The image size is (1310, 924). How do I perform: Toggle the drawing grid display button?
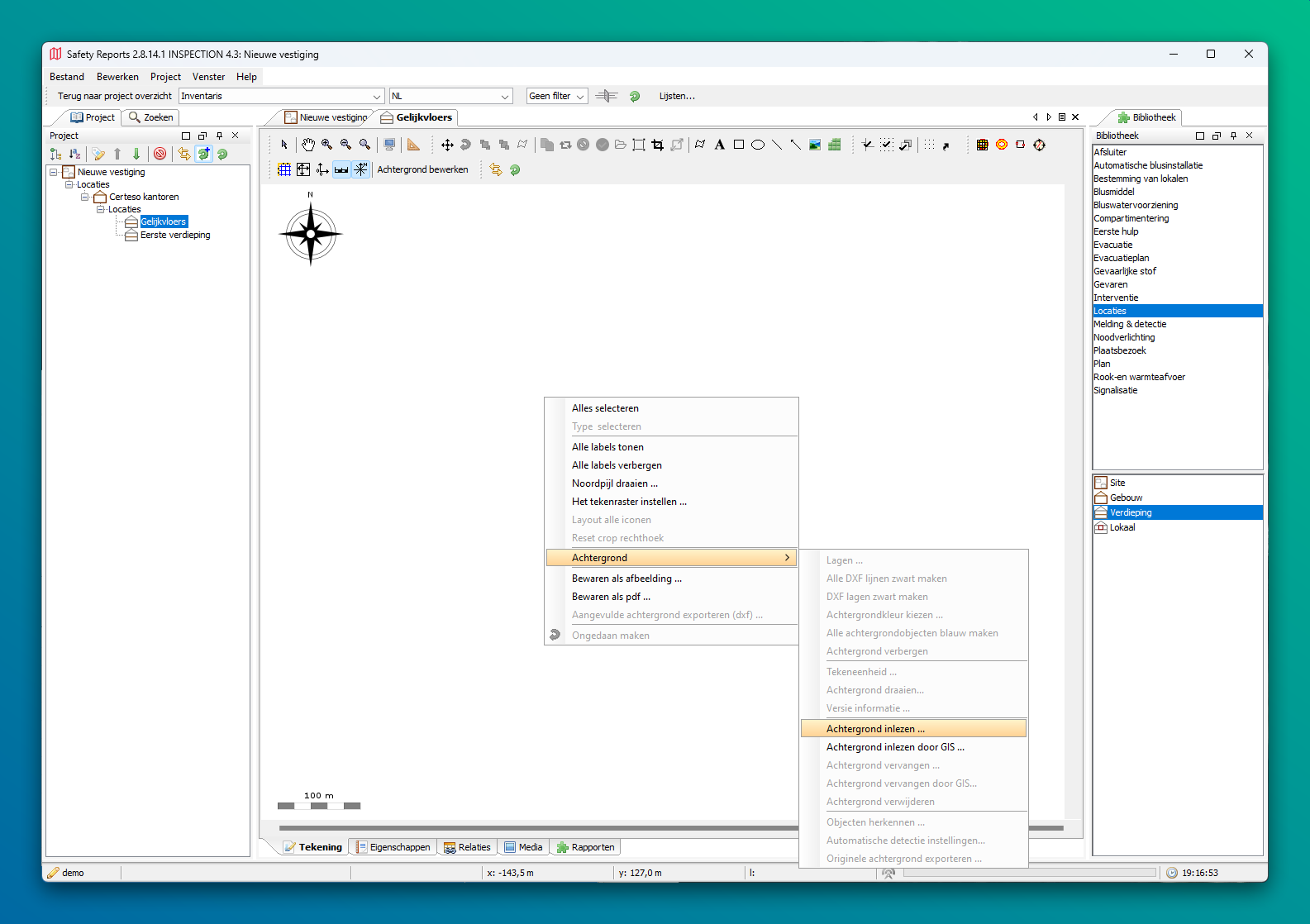click(x=284, y=169)
